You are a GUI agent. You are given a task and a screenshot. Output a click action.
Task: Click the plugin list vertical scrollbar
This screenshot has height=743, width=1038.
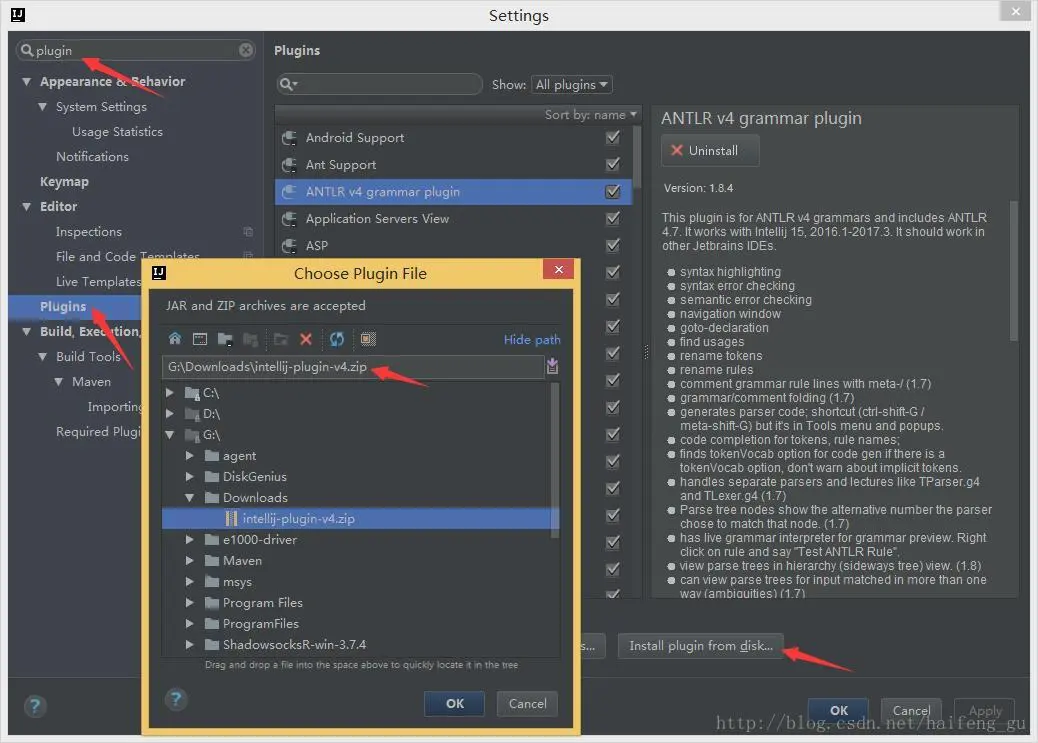[x=636, y=156]
